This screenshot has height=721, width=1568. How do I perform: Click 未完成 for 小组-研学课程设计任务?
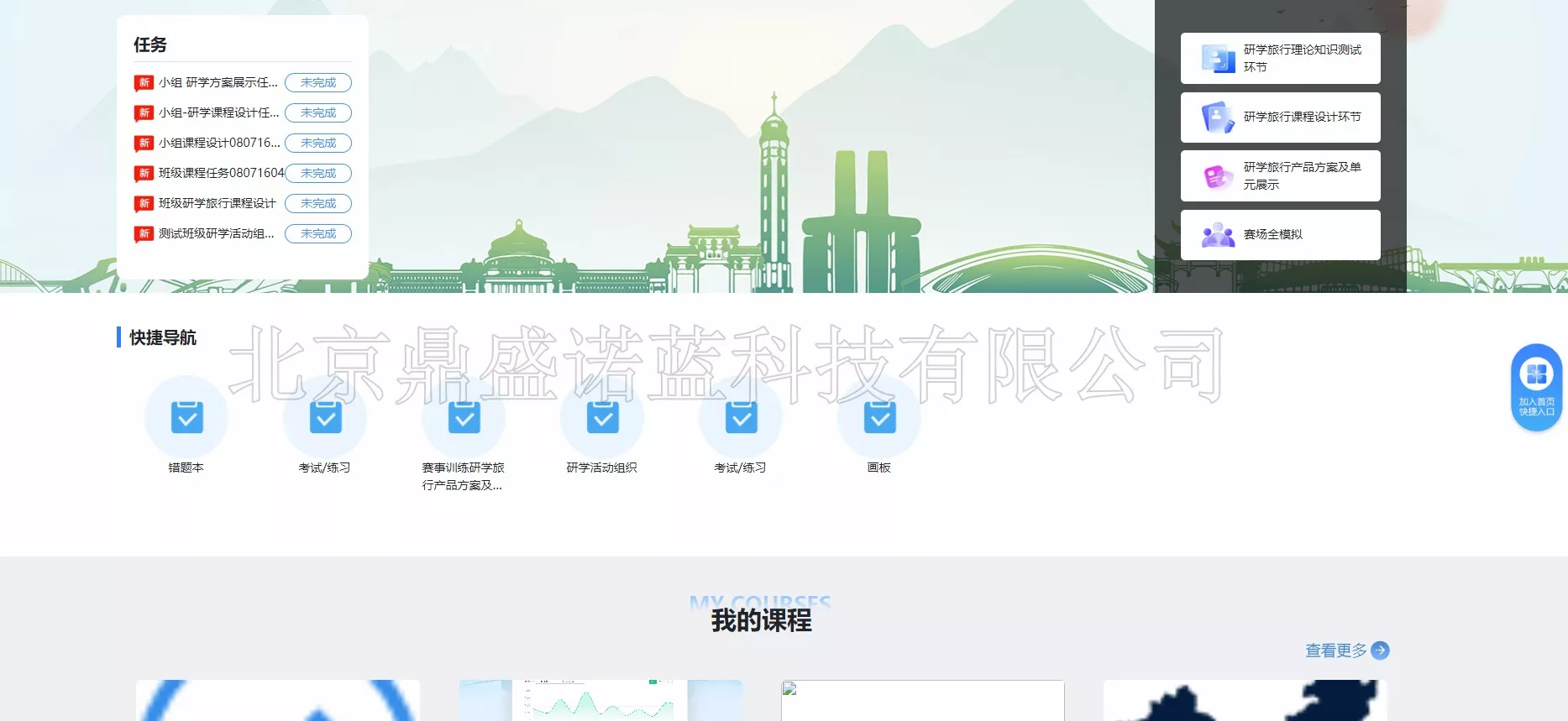click(x=318, y=112)
